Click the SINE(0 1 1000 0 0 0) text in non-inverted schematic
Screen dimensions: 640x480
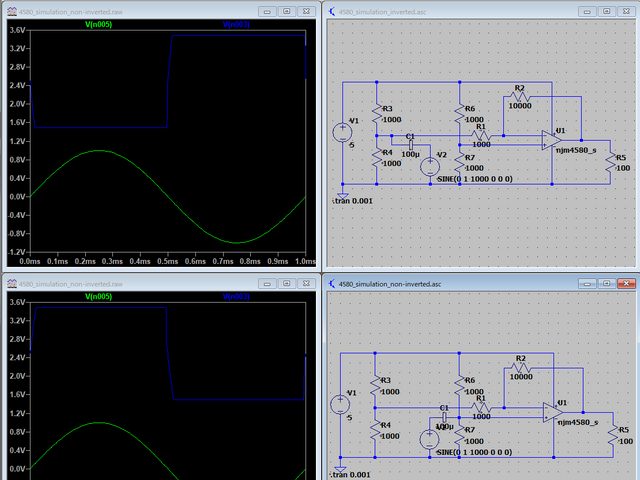(x=474, y=452)
